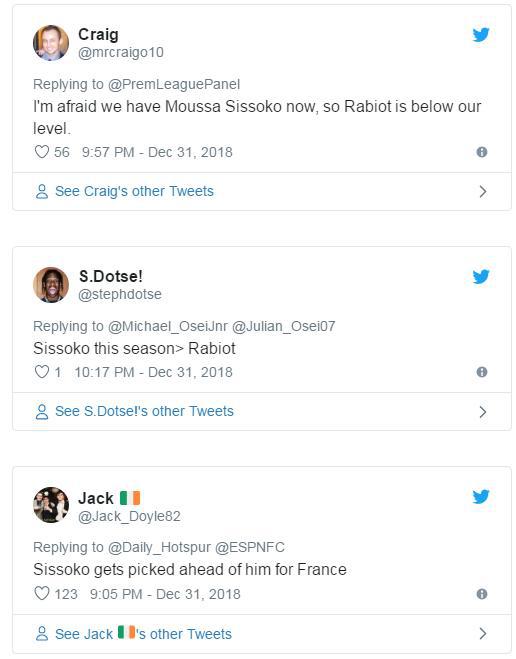Open the 9:57 PM - Dec 31, 2018 timestamp
This screenshot has width=516, height=659.
[157, 152]
